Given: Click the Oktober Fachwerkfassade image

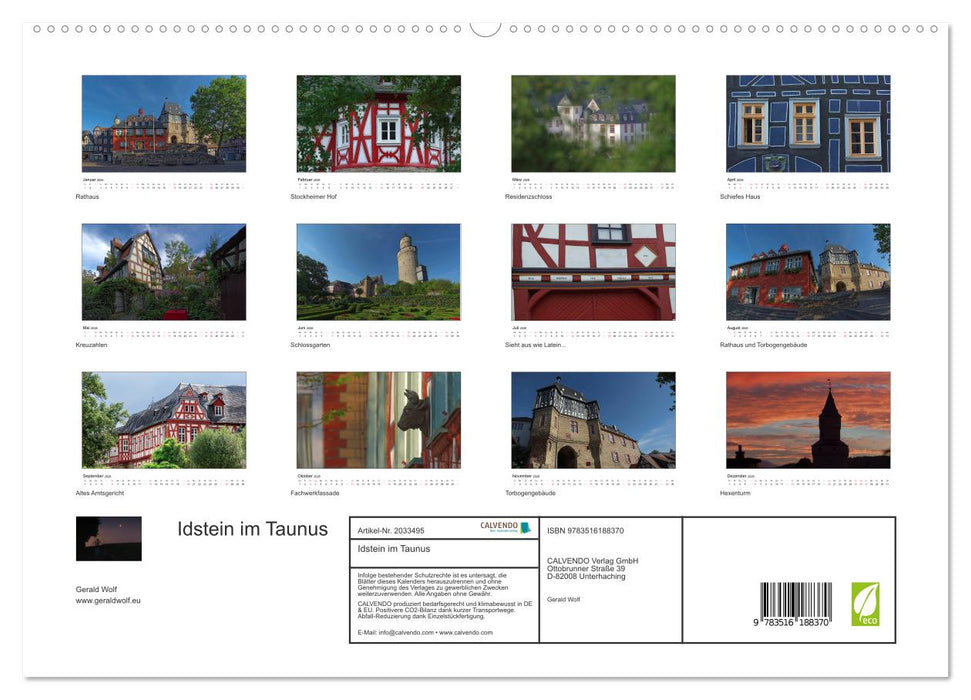Looking at the screenshot, I should tap(378, 420).
